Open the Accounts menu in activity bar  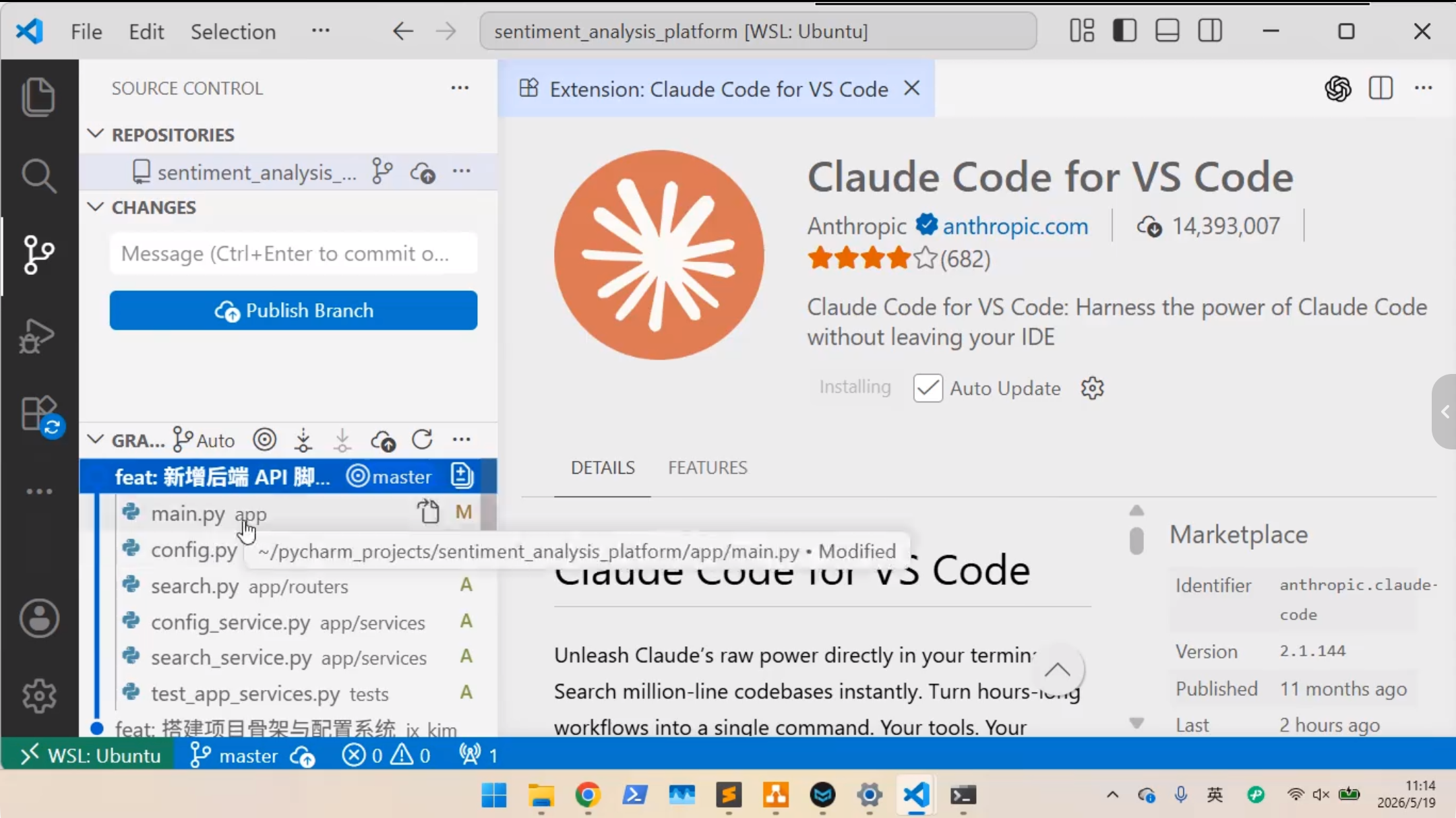coord(39,618)
